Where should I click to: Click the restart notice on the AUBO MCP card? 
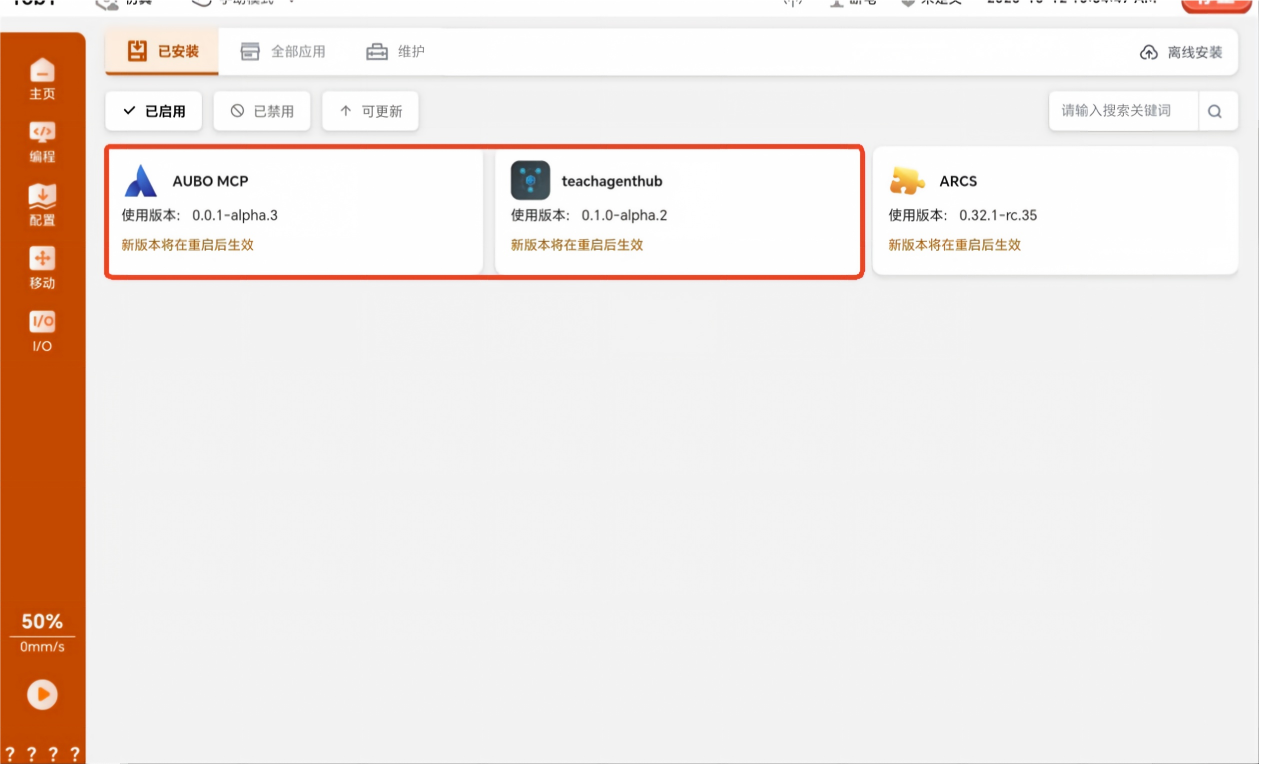(188, 245)
